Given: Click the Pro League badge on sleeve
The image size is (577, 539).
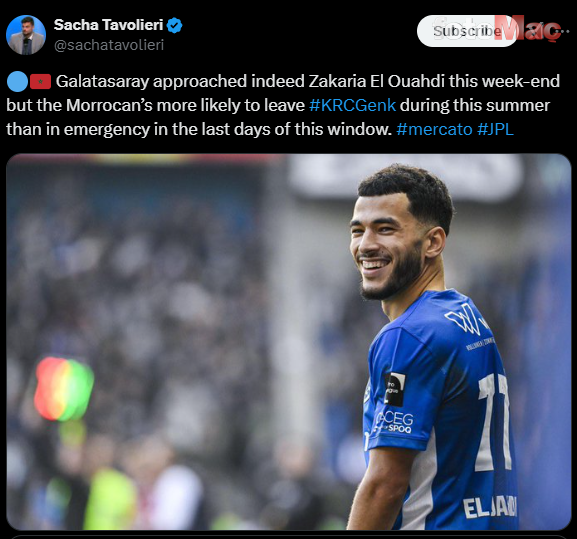Looking at the screenshot, I should click(395, 389).
